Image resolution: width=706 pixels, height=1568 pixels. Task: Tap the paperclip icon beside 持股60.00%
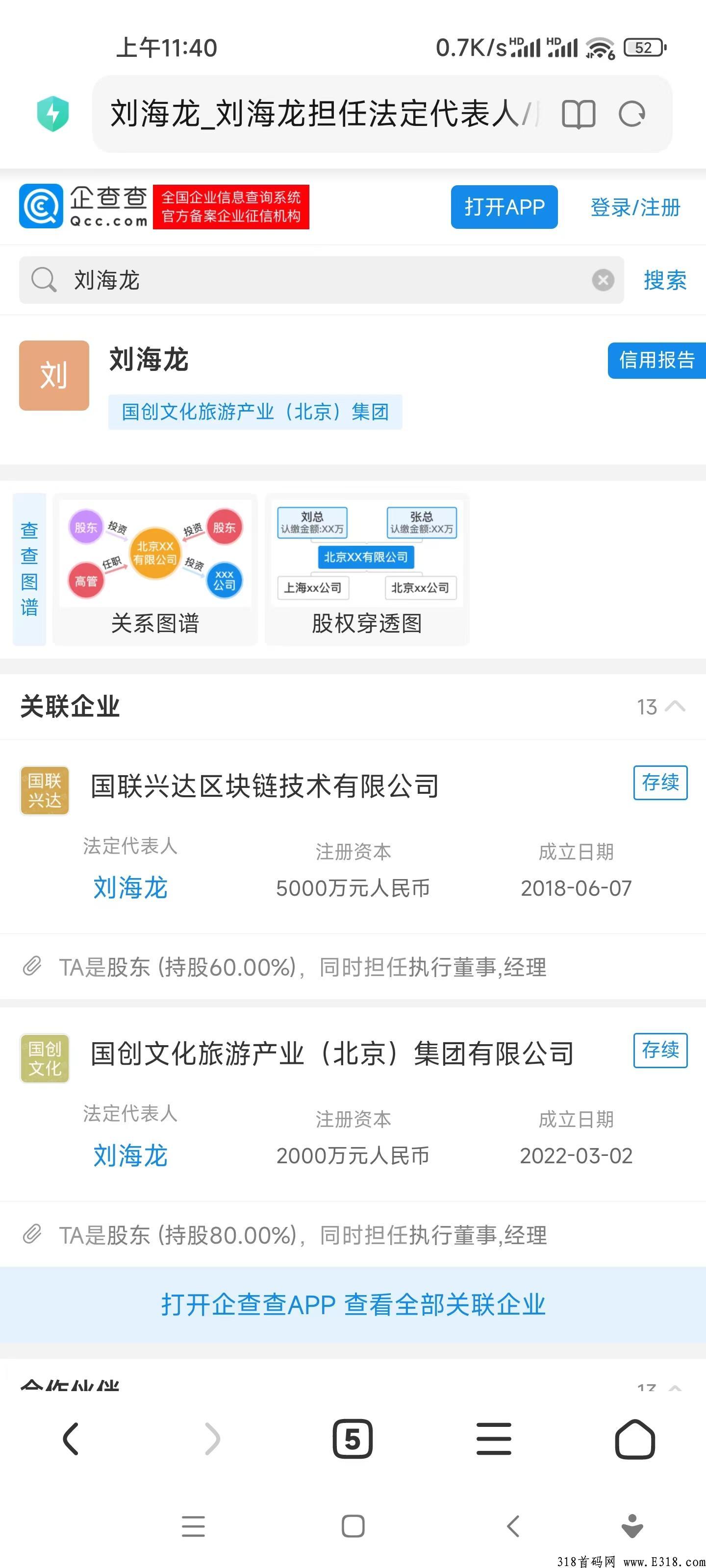click(32, 966)
